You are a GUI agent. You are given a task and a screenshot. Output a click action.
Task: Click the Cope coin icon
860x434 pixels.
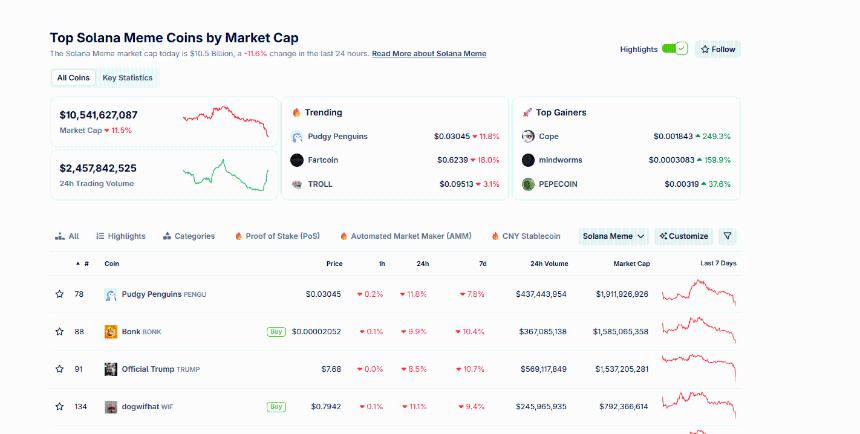coord(528,136)
